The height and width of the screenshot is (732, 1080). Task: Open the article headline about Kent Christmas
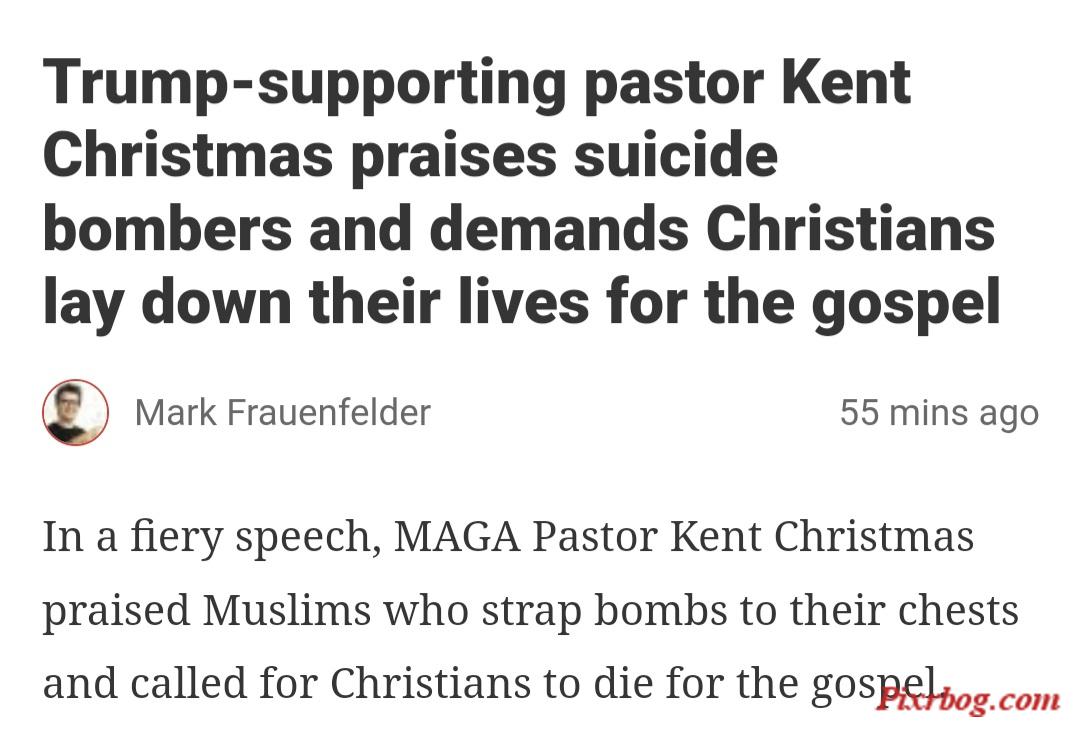[x=521, y=193]
